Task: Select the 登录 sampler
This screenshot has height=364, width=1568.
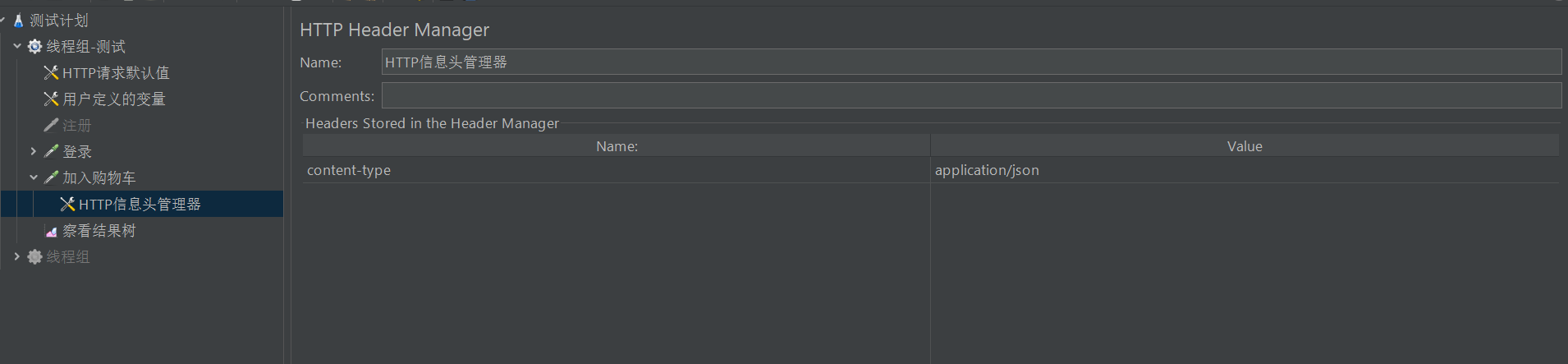Action: (77, 152)
